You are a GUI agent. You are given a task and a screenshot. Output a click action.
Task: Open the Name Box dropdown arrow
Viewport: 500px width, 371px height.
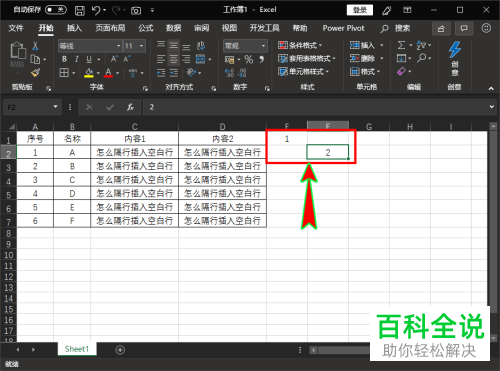tap(55, 107)
